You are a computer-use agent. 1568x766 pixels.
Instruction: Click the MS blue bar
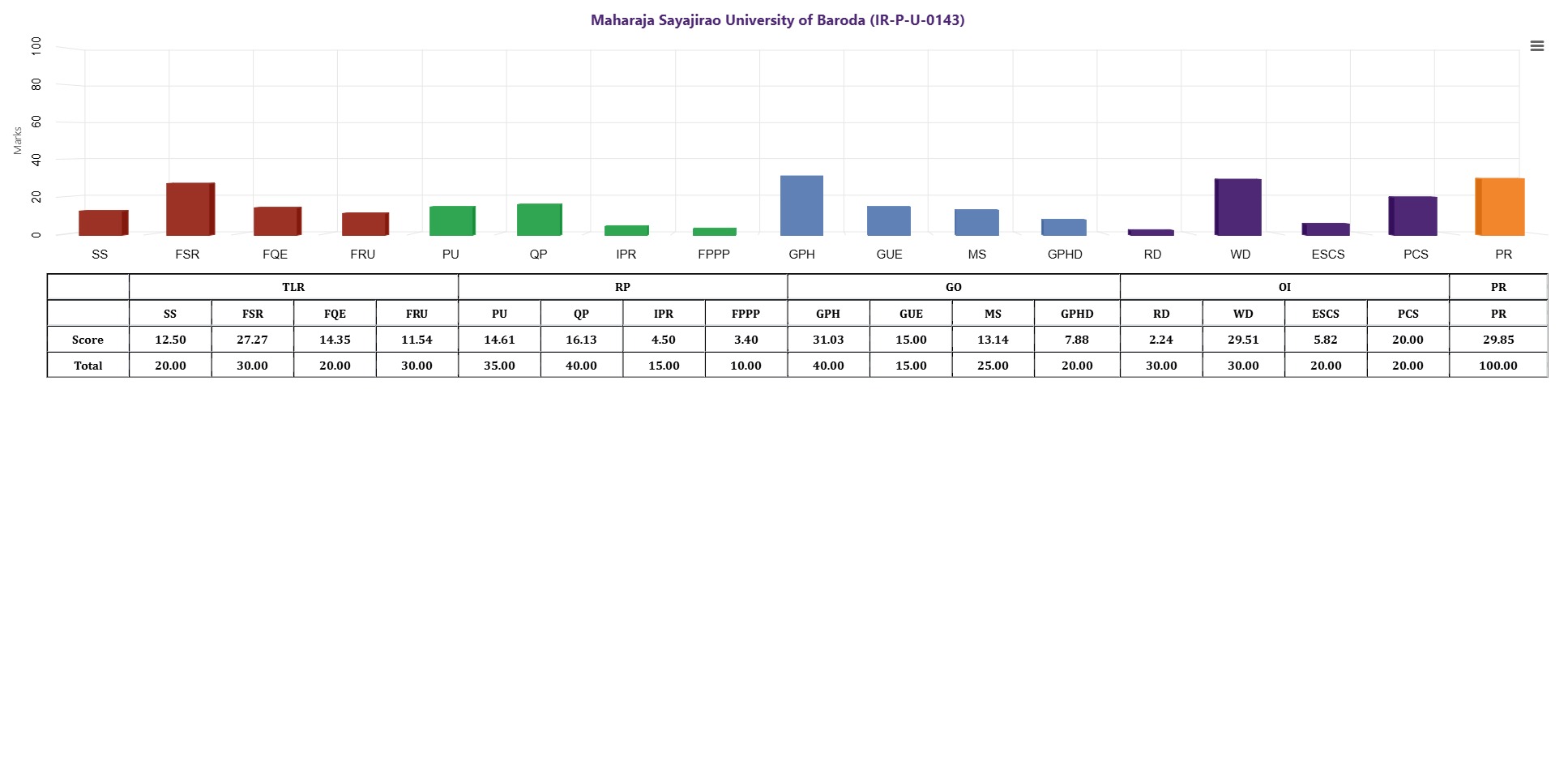[976, 223]
